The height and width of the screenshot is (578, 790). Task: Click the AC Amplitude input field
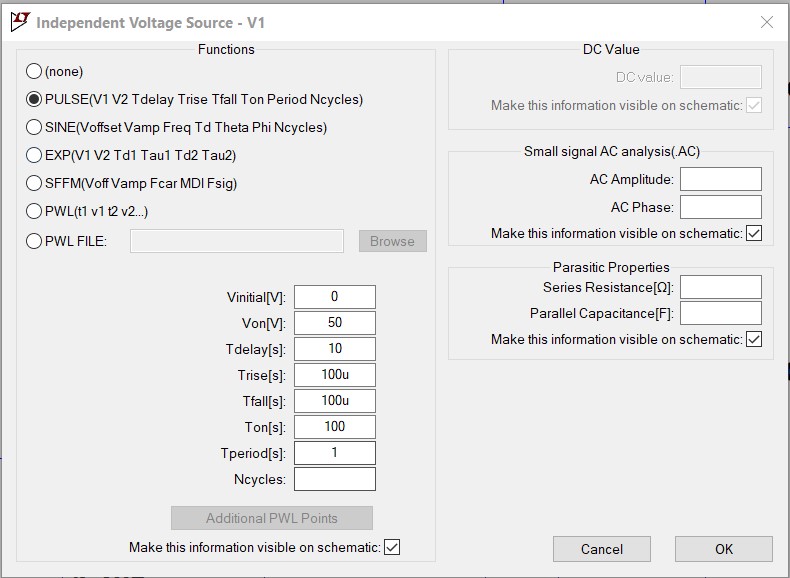pyautogui.click(x=720, y=179)
